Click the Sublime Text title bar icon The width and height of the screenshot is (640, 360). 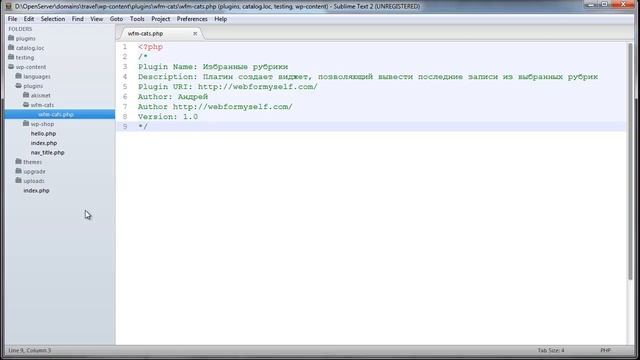click(8, 6)
